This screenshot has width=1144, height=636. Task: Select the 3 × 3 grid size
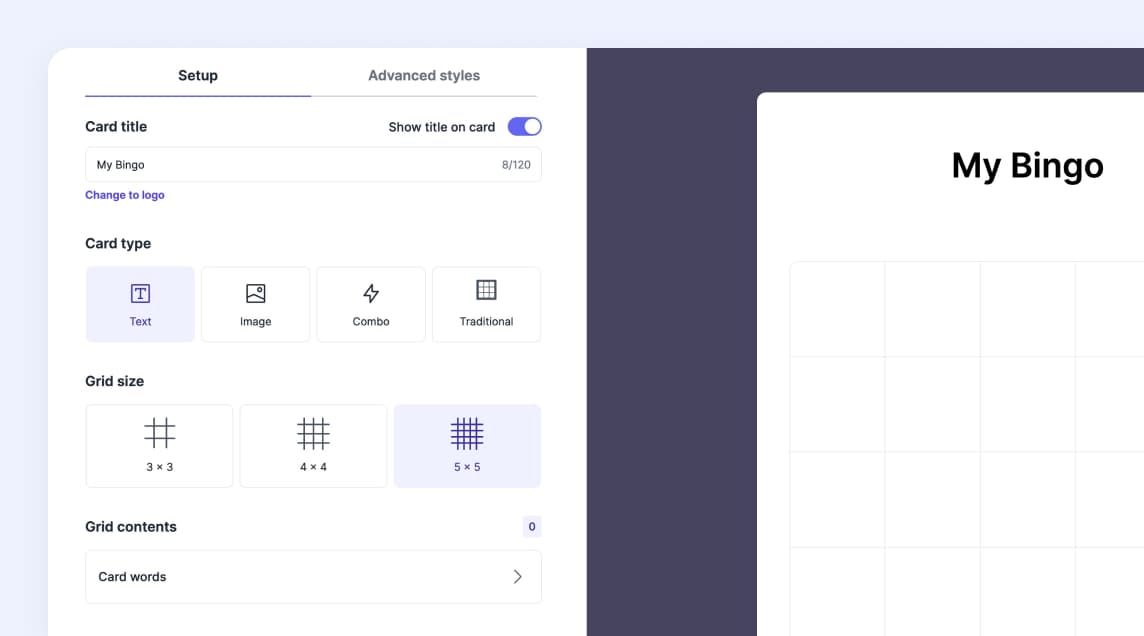(x=158, y=445)
